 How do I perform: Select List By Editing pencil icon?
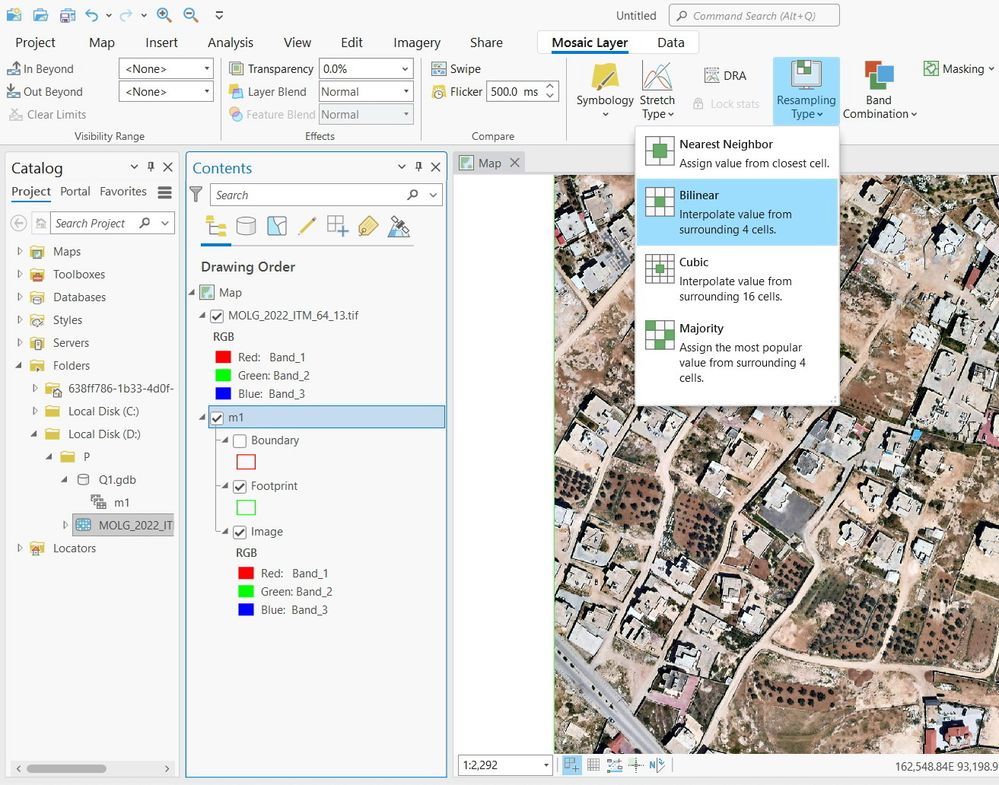(307, 226)
